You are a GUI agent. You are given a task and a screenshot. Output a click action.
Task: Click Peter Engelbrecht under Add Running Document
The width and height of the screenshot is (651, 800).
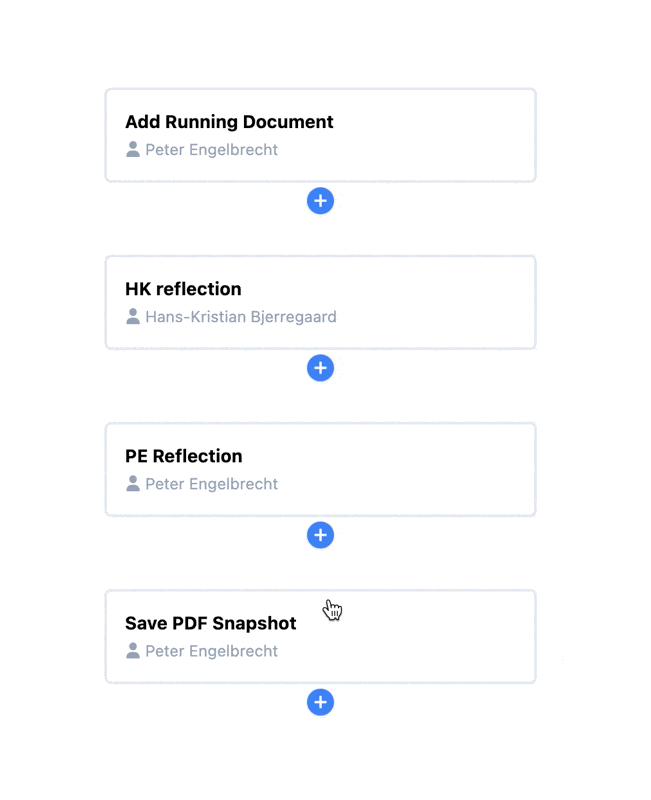211,150
